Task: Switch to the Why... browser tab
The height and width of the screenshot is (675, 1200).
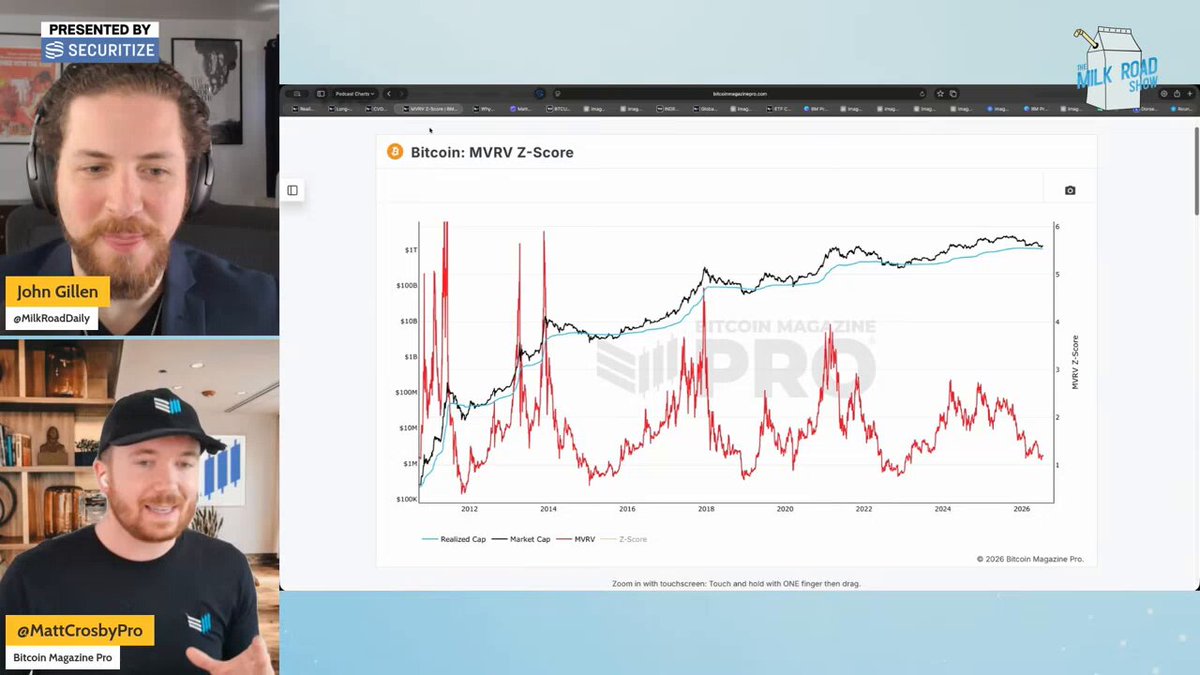Action: [x=485, y=108]
